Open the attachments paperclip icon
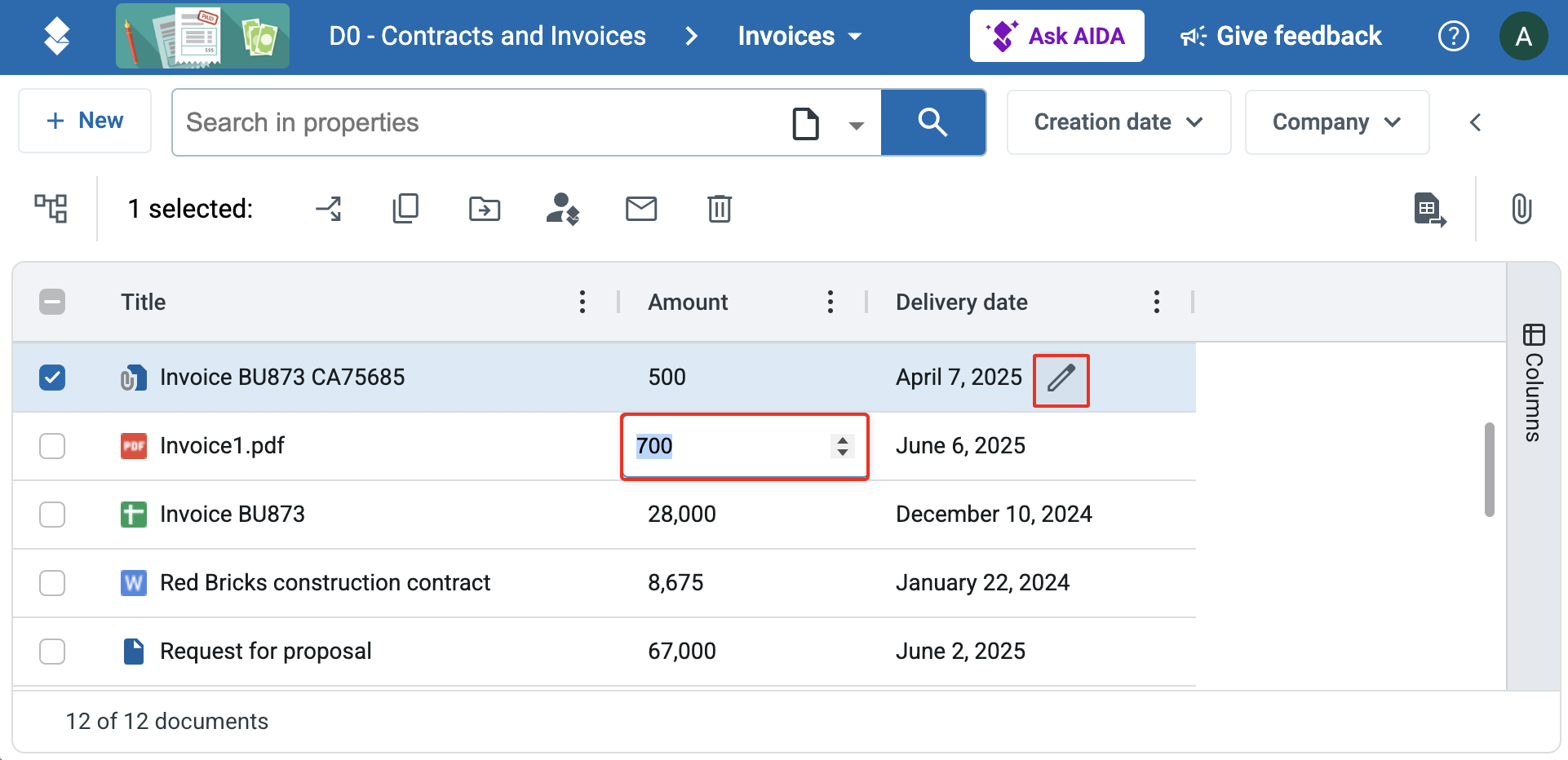1568x760 pixels. click(x=1521, y=209)
